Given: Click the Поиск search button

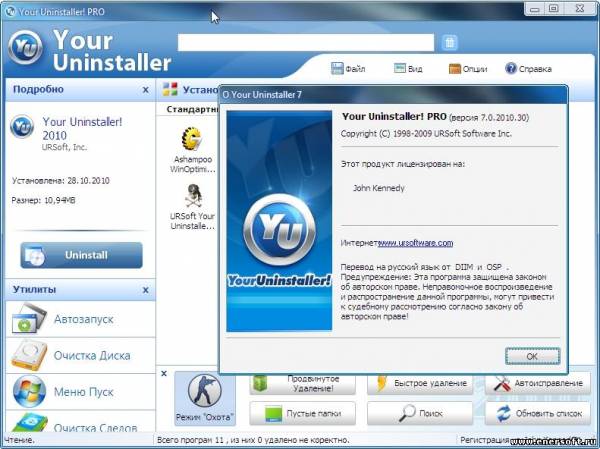Looking at the screenshot, I should (420, 413).
